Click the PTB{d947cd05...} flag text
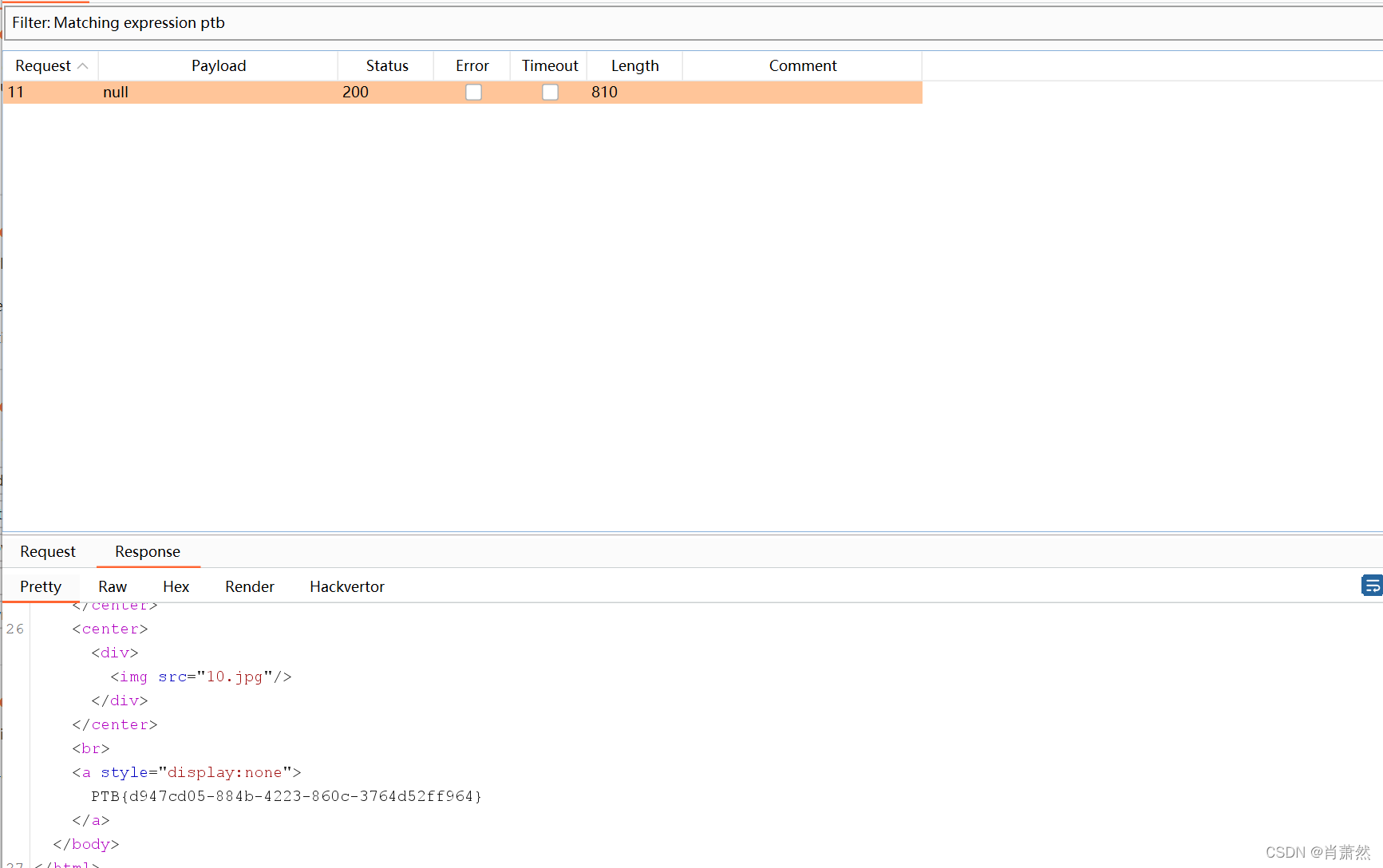 coord(286,796)
